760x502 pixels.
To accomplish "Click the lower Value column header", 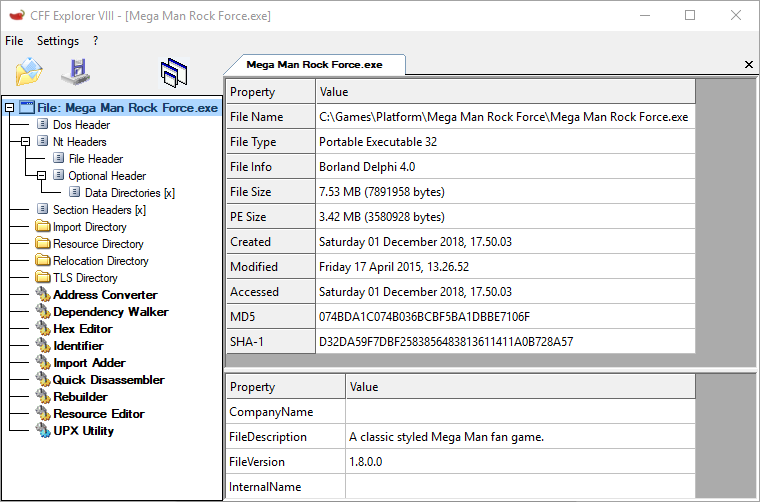I will (521, 387).
